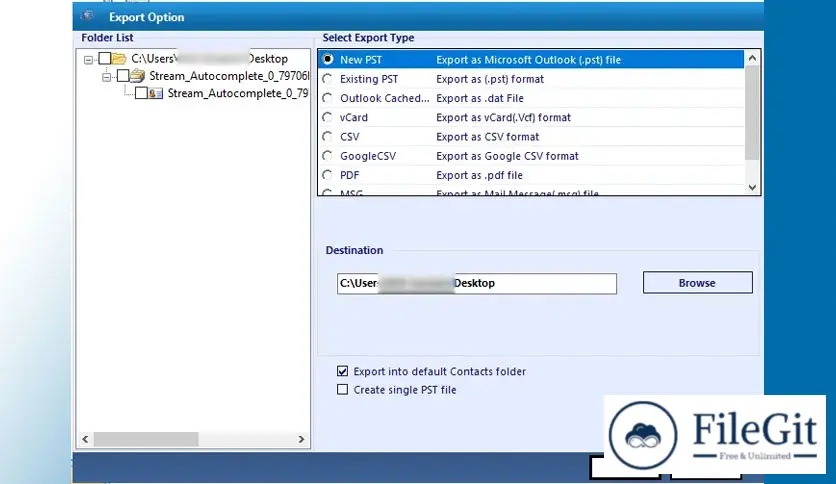Select the C:\Users Desktop tree label
Image resolution: width=836 pixels, height=484 pixels.
click(x=210, y=59)
